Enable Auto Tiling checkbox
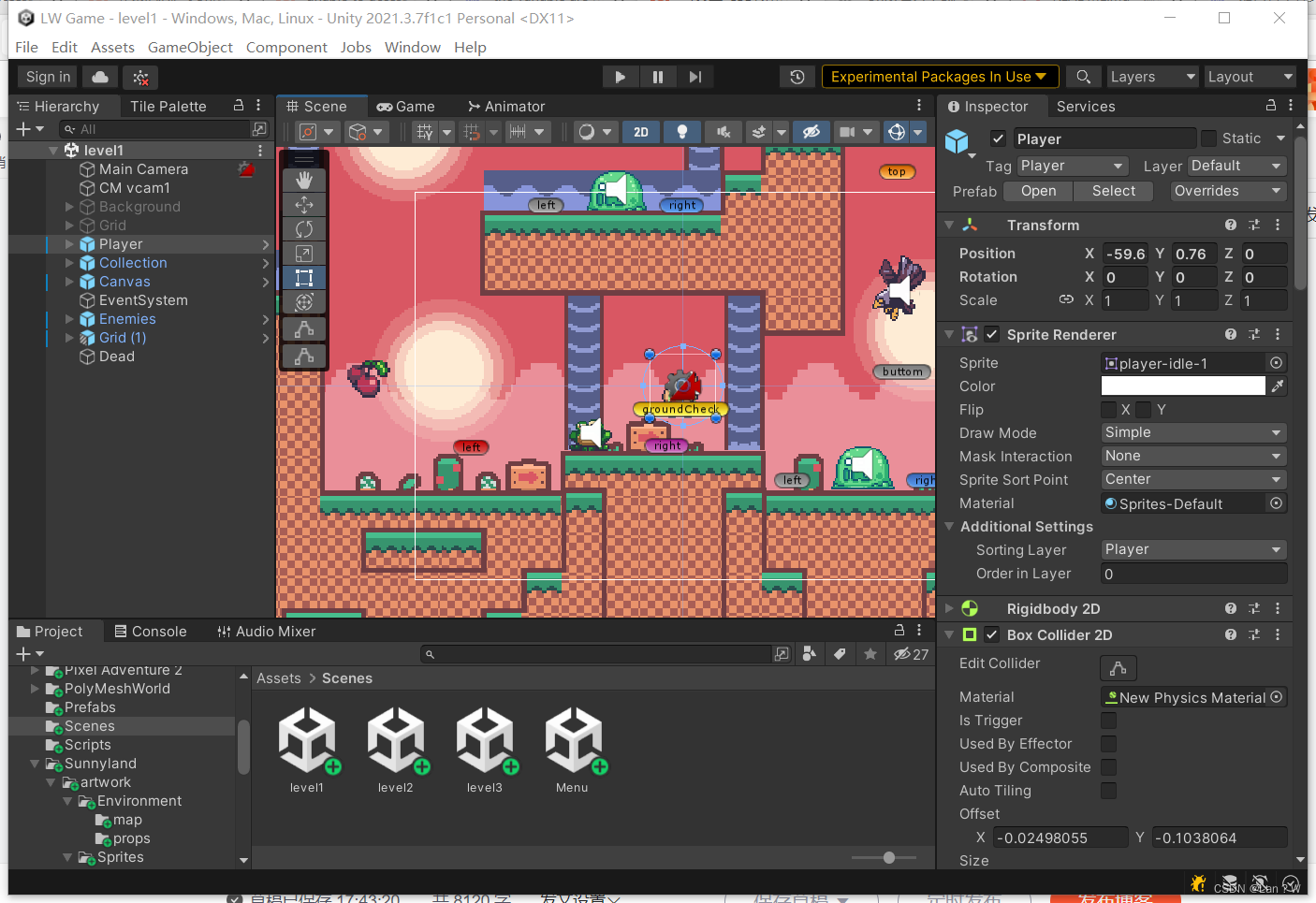Image resolution: width=1316 pixels, height=903 pixels. point(1109,791)
